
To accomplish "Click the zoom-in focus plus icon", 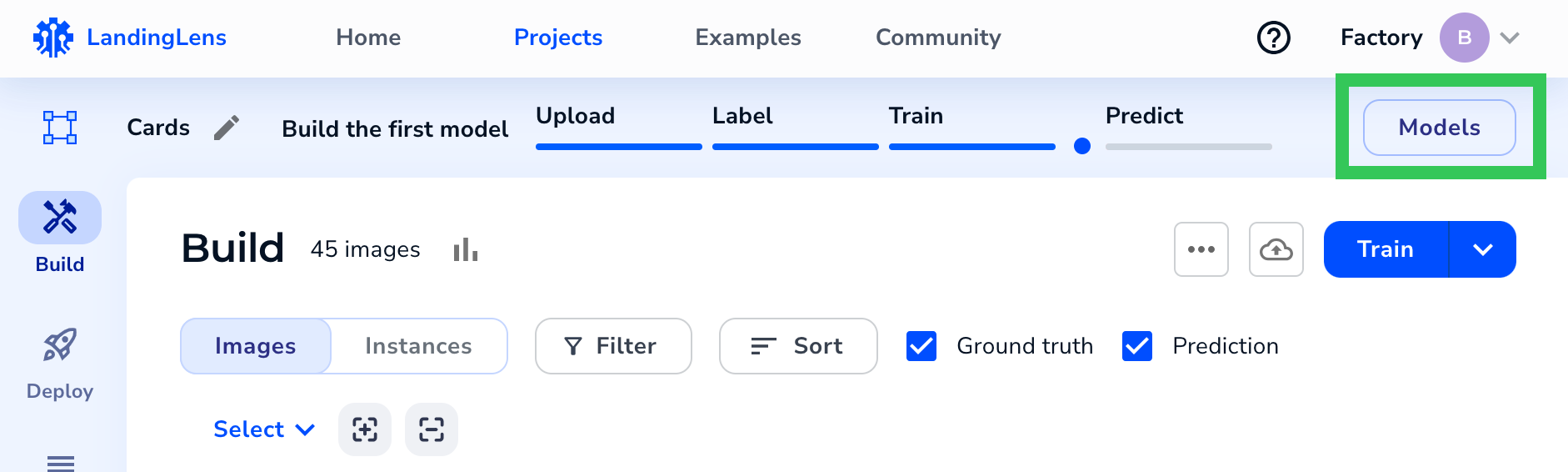I will (365, 429).
